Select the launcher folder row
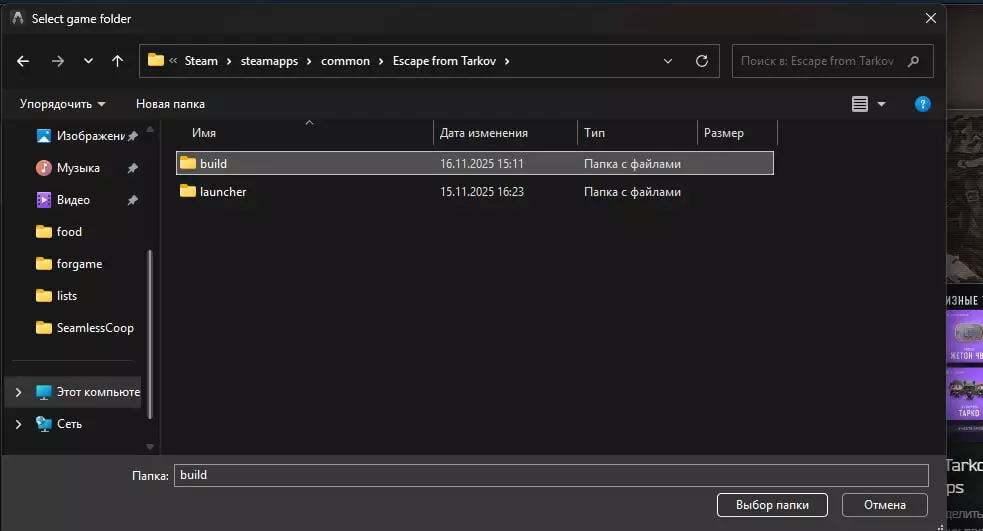This screenshot has width=983, height=531. (475, 192)
